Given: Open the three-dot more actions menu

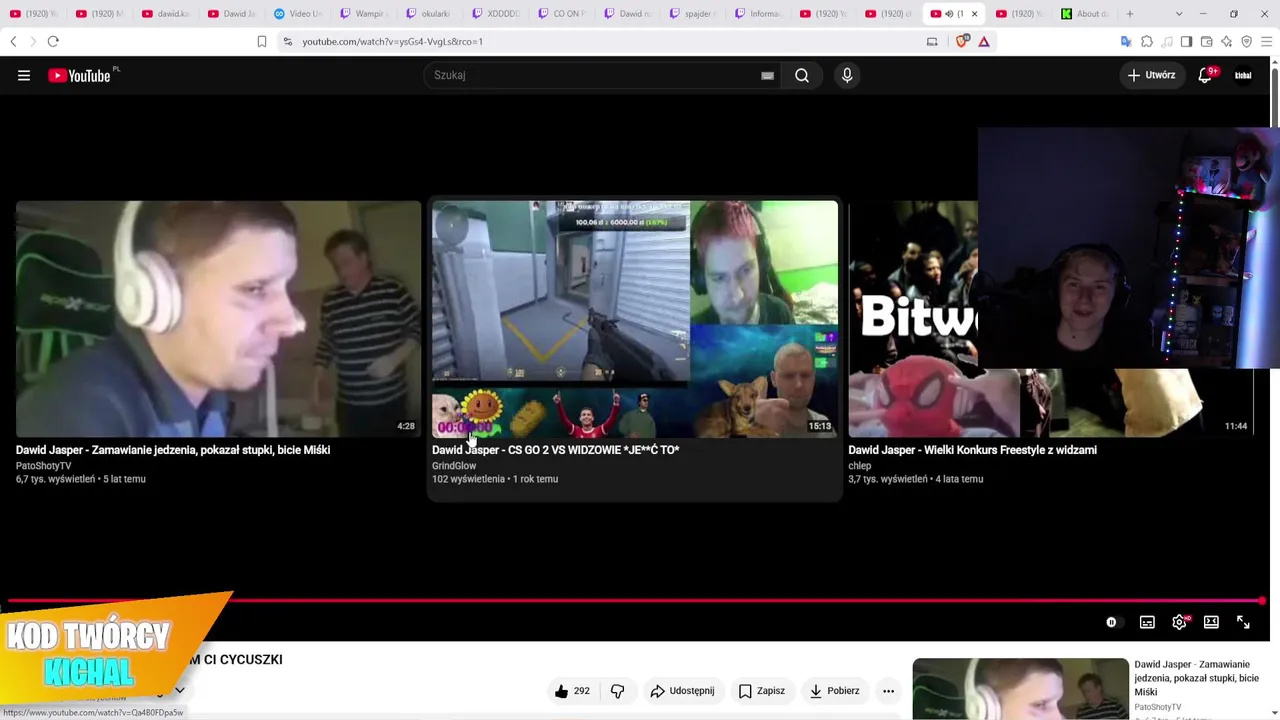Looking at the screenshot, I should pos(888,691).
